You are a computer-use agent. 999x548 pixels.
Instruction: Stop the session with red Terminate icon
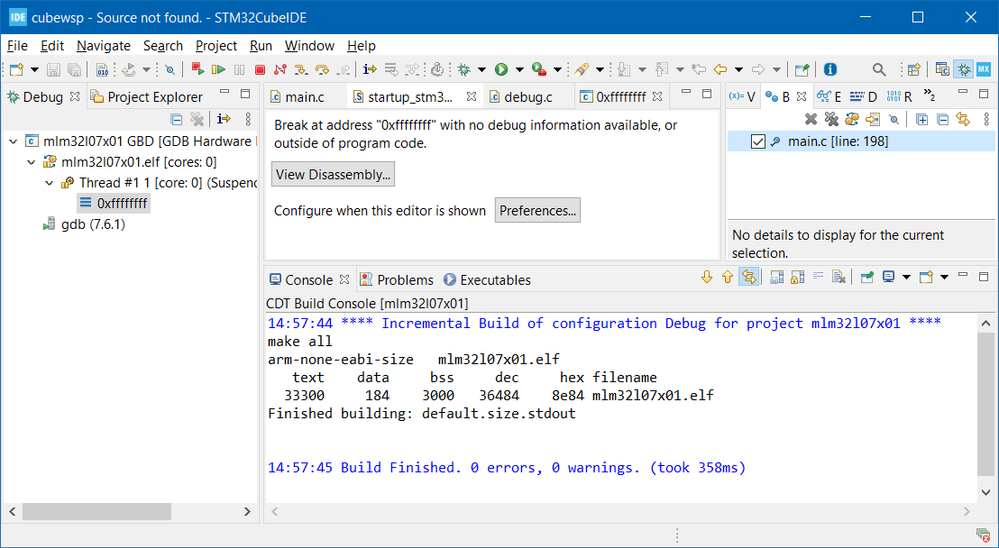(260, 69)
